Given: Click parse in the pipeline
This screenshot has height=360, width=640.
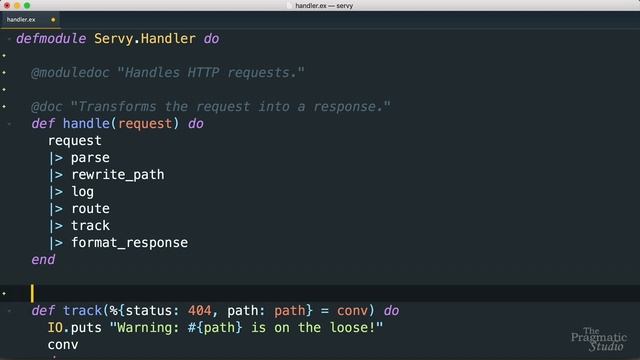Looking at the screenshot, I should coord(90,158).
